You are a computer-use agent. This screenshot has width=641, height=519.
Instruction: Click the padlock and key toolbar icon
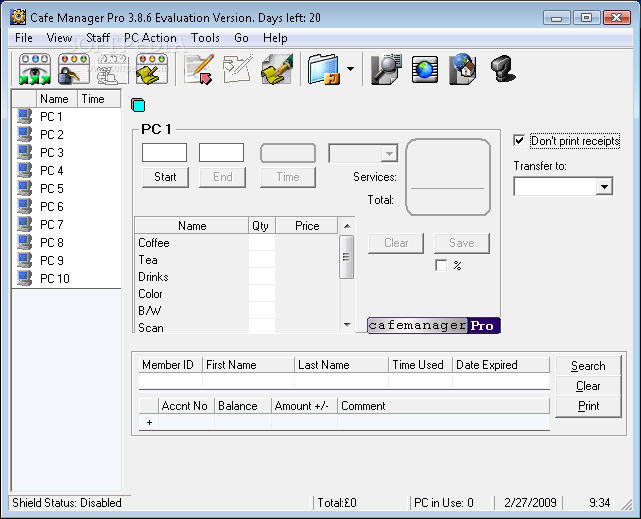click(74, 69)
